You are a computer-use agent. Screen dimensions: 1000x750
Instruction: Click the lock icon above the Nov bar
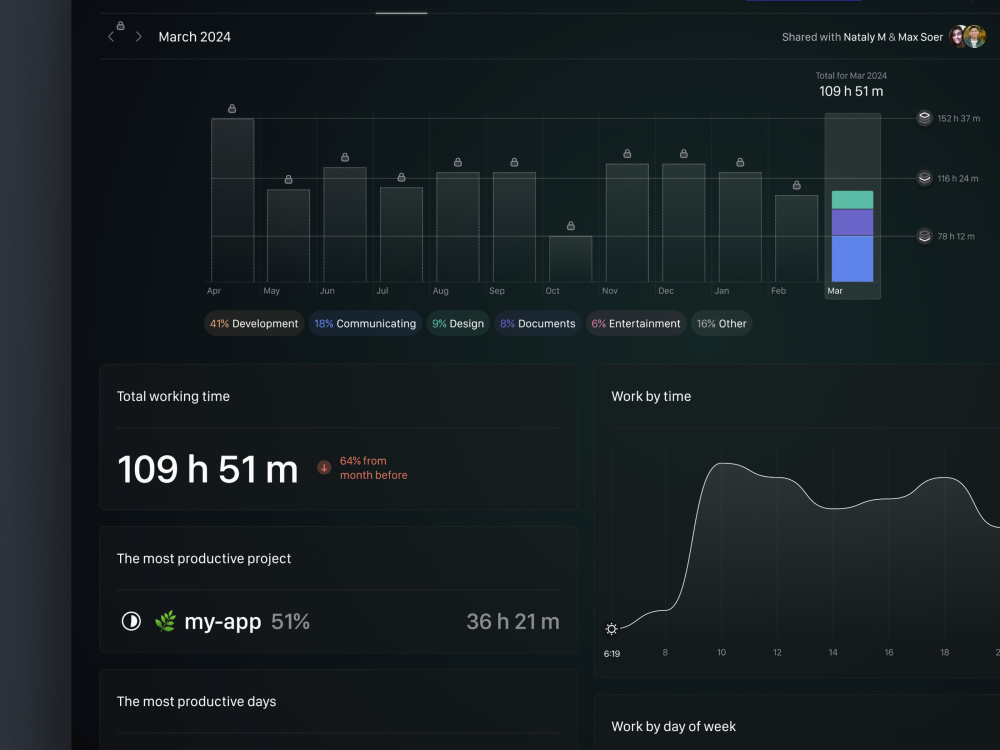click(627, 154)
